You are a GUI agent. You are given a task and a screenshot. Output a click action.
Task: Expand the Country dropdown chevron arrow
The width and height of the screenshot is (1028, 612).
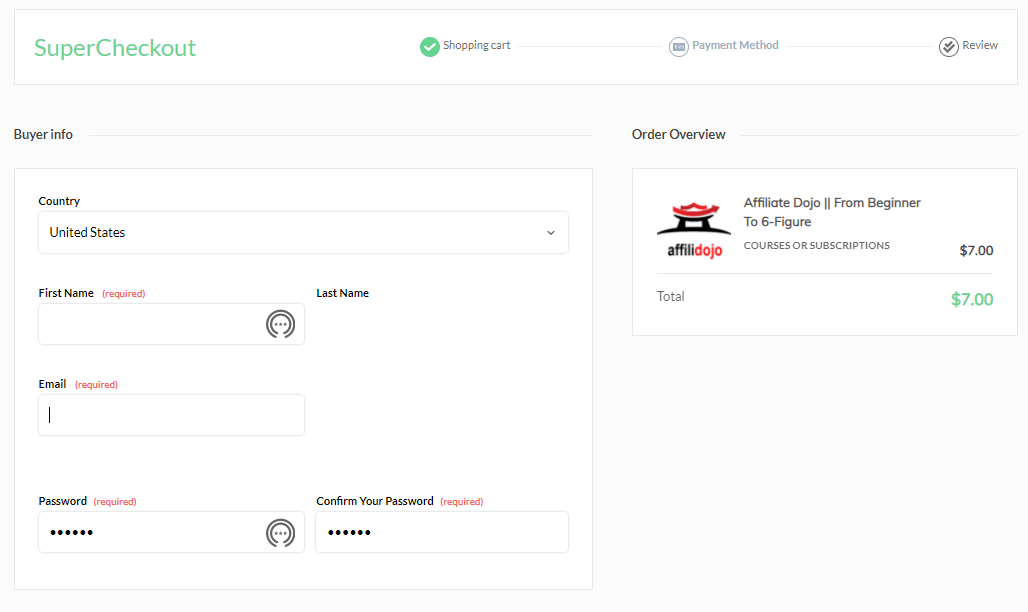[551, 233]
